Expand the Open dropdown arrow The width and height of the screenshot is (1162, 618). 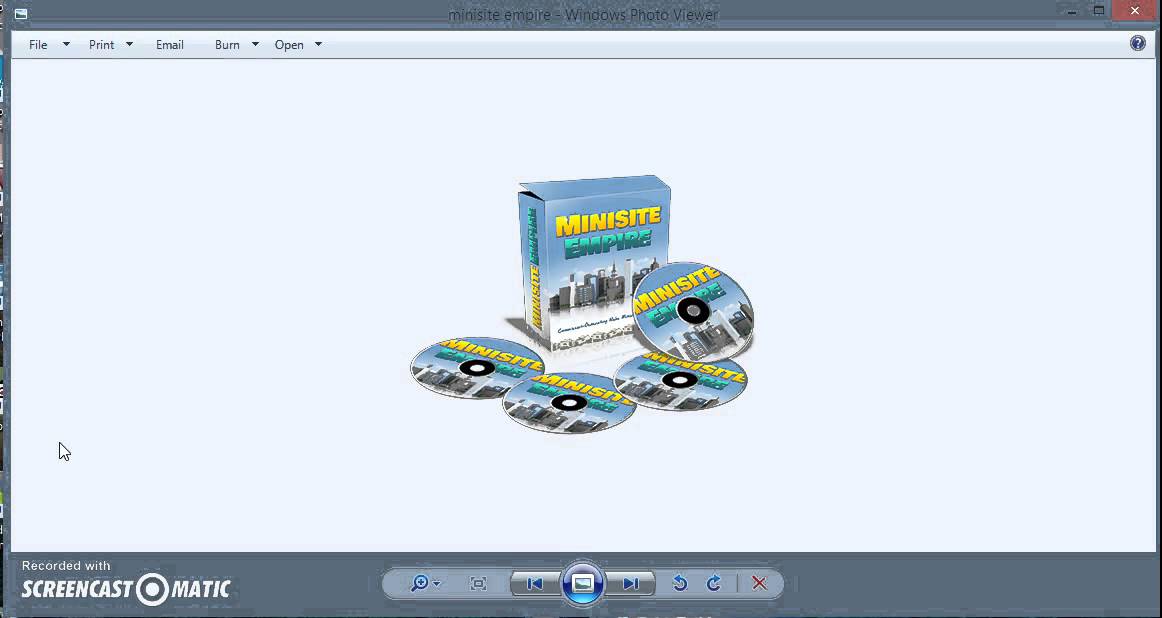pos(318,44)
